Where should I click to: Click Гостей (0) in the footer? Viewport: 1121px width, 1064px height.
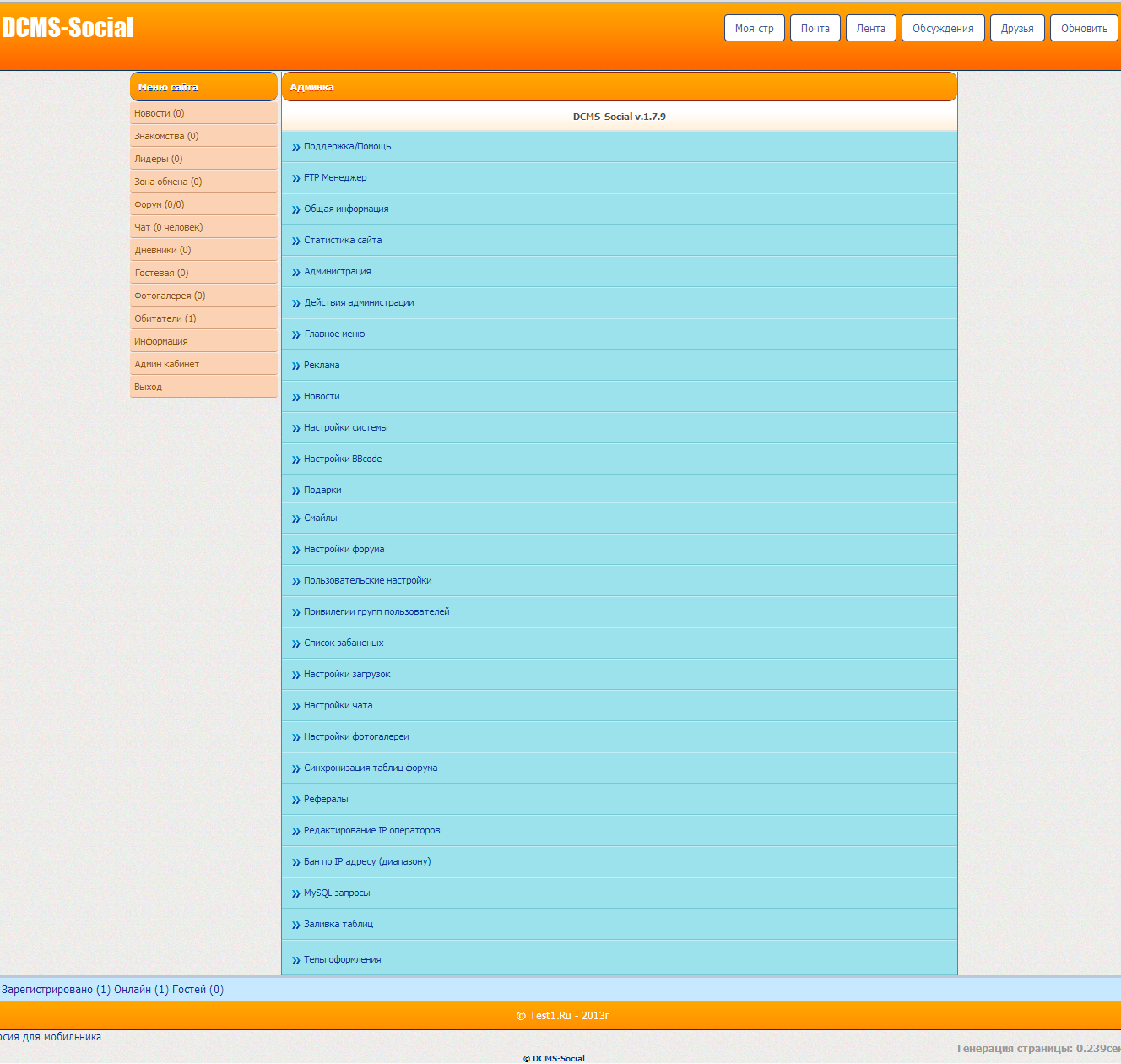198,989
